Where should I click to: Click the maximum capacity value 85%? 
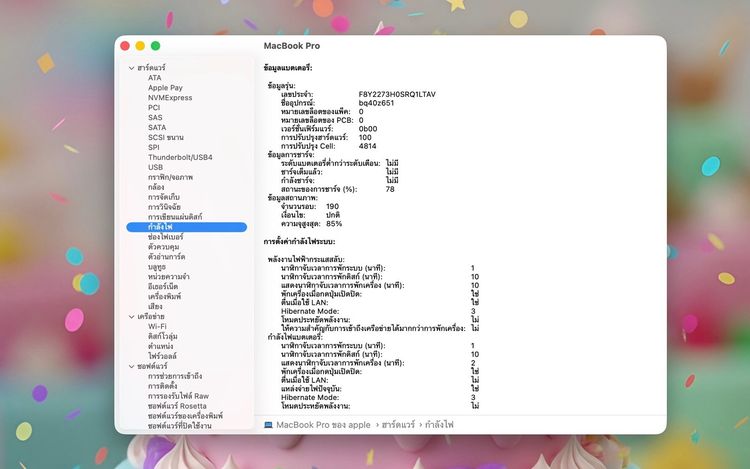click(x=334, y=224)
